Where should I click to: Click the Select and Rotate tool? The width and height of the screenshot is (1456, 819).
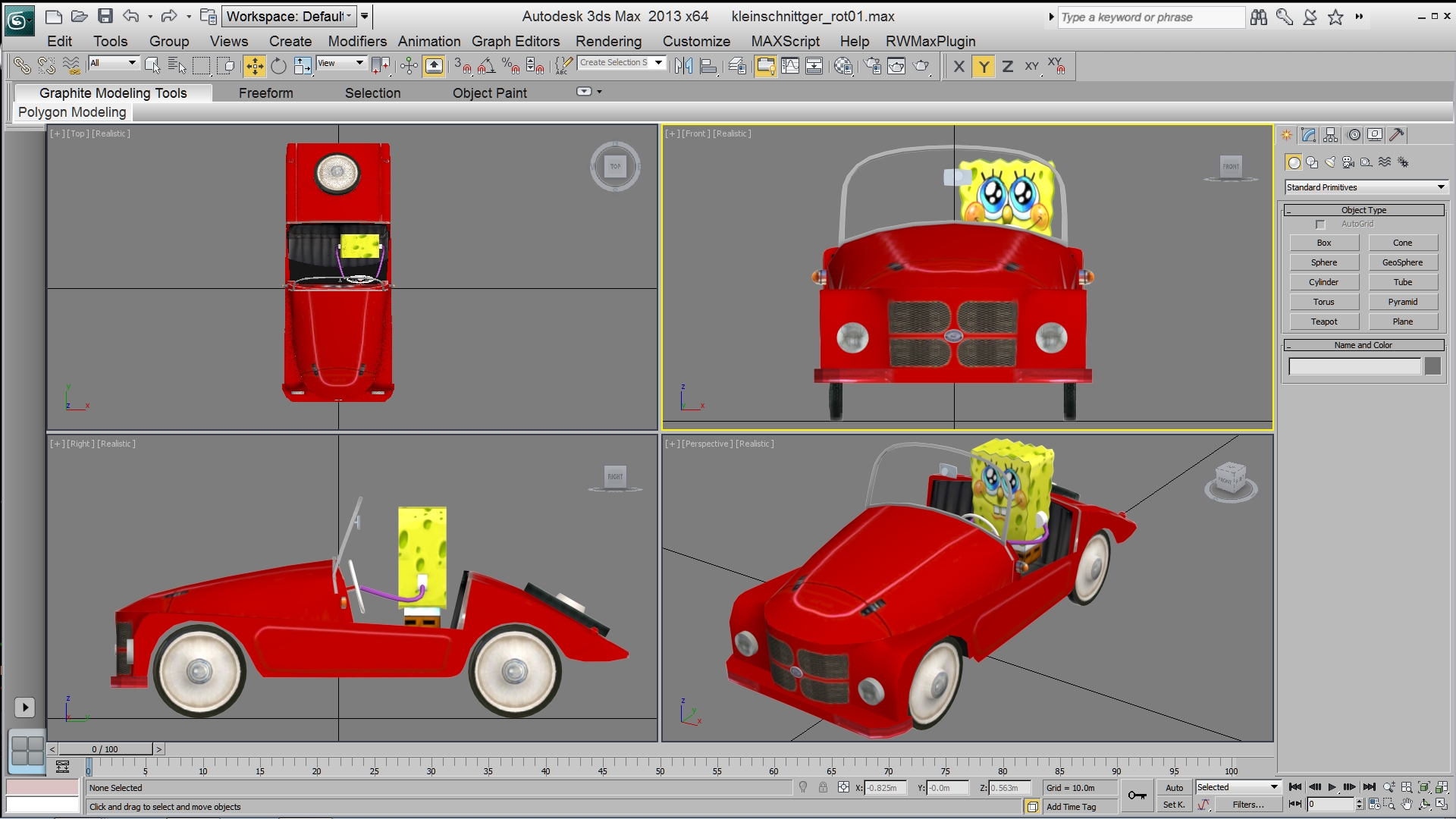pyautogui.click(x=278, y=67)
